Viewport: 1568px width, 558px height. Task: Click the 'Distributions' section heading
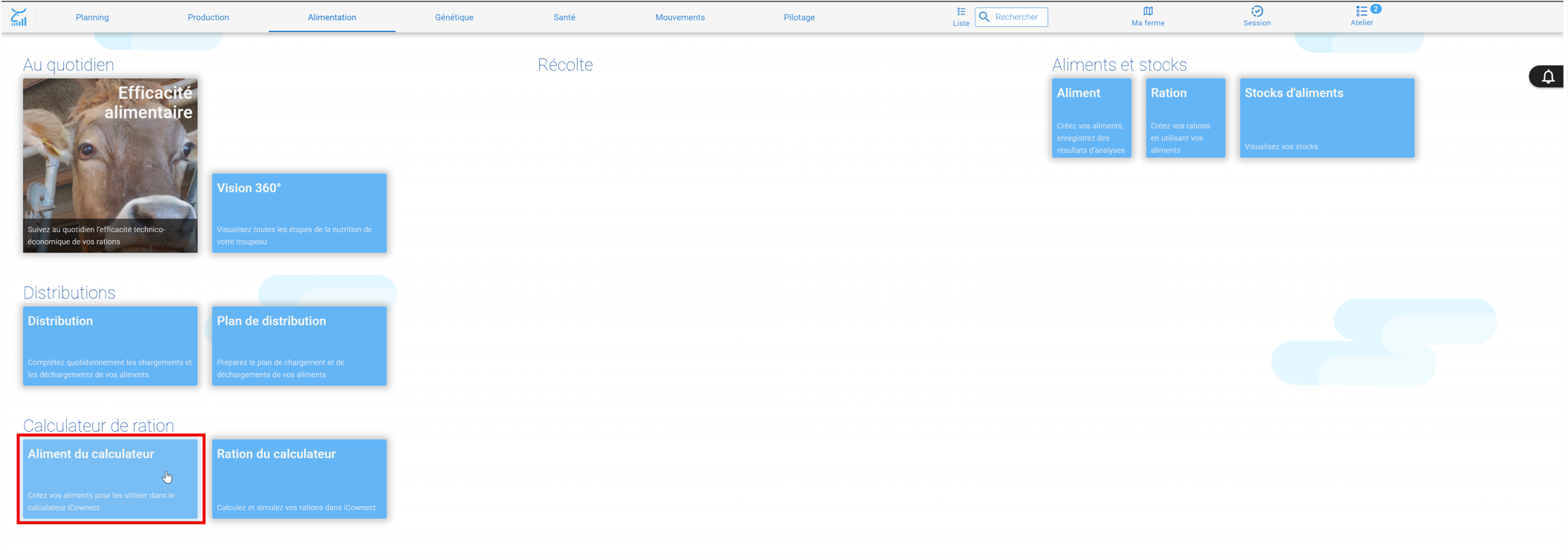(69, 293)
